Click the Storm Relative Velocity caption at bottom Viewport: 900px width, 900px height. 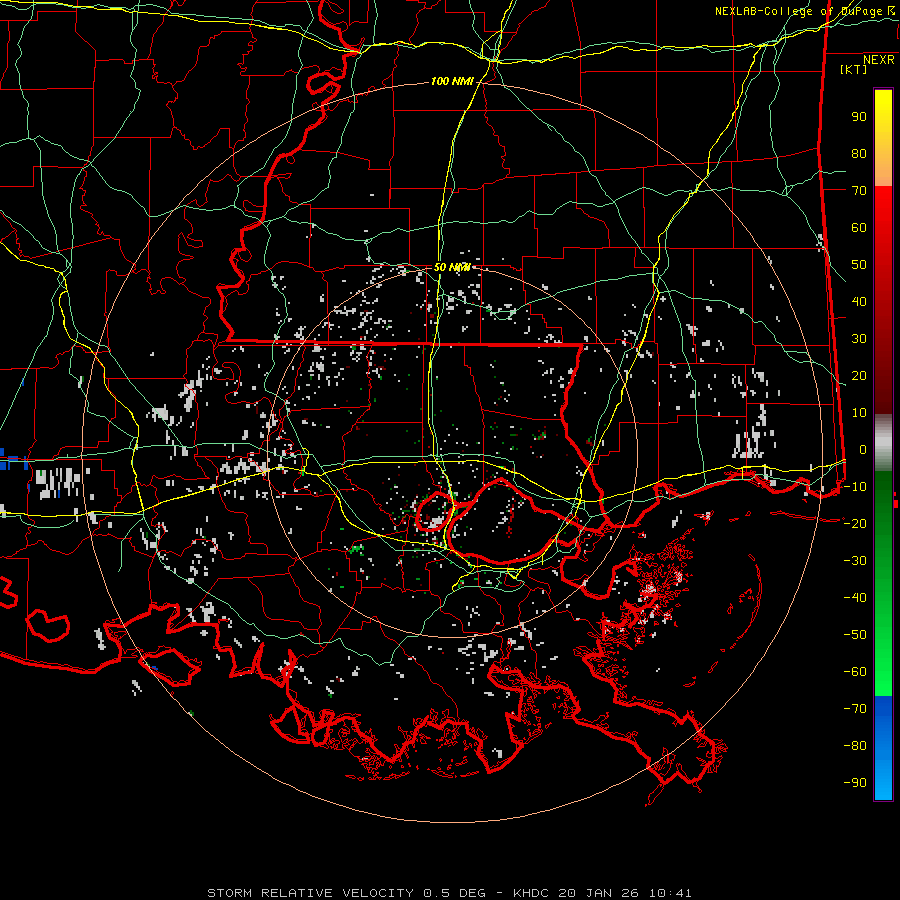click(449, 893)
